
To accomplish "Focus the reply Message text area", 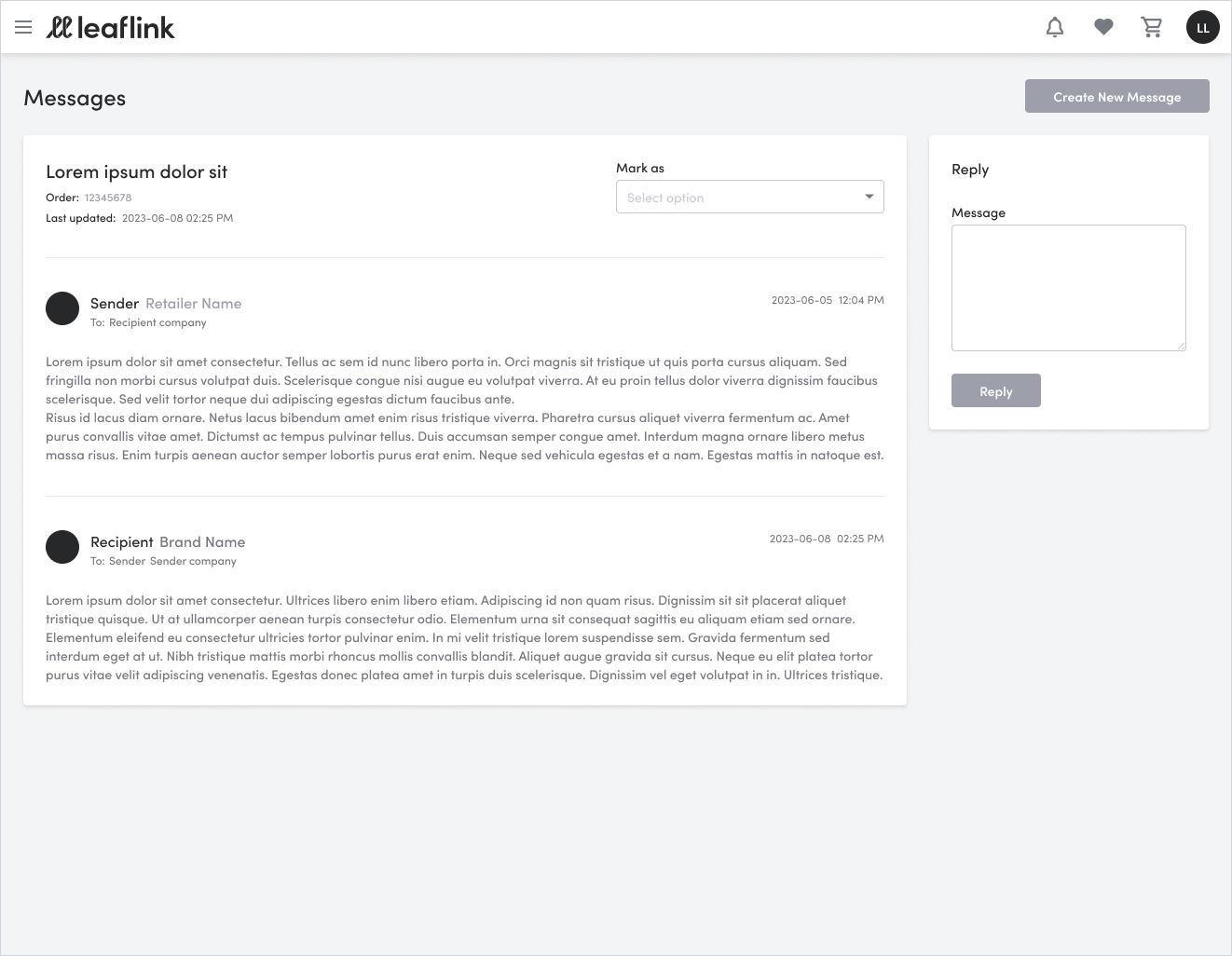I will tap(1069, 288).
